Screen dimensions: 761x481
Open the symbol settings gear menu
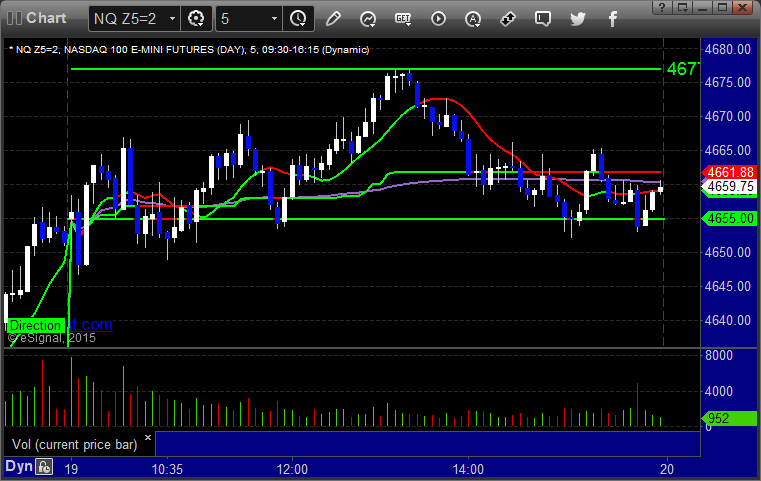pos(196,19)
